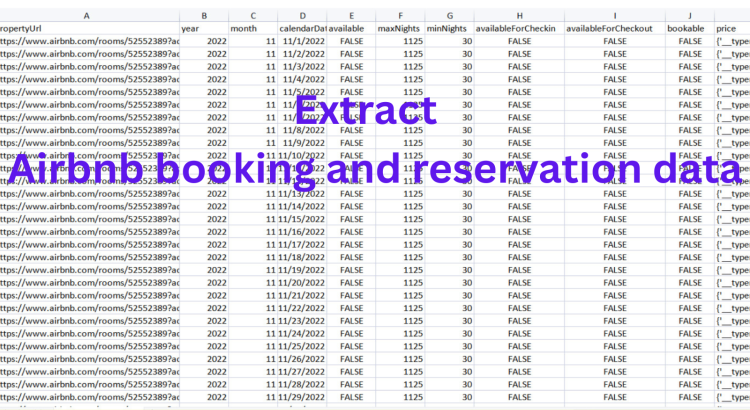Click the 'minNights' header cell

(450, 29)
